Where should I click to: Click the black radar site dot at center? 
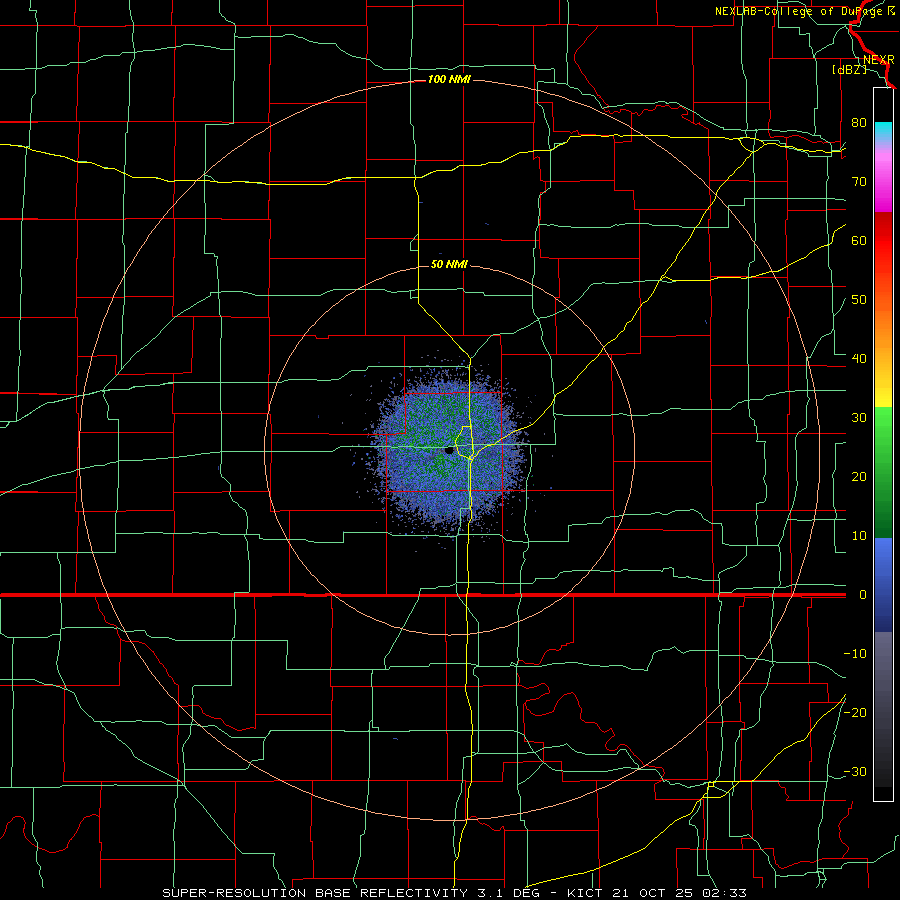click(449, 451)
